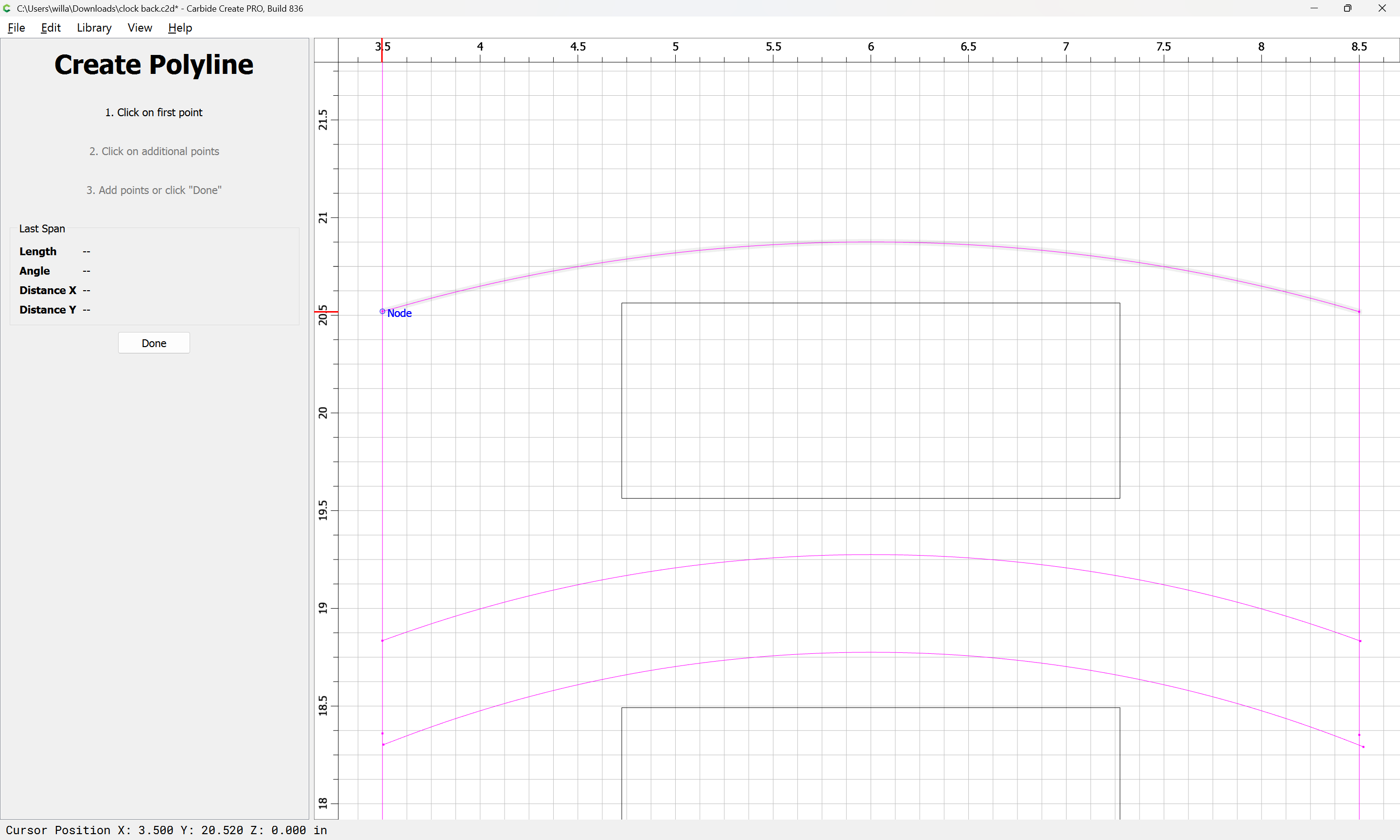
Task: Click the right endpoint of the middle arc
Action: coord(1360,641)
